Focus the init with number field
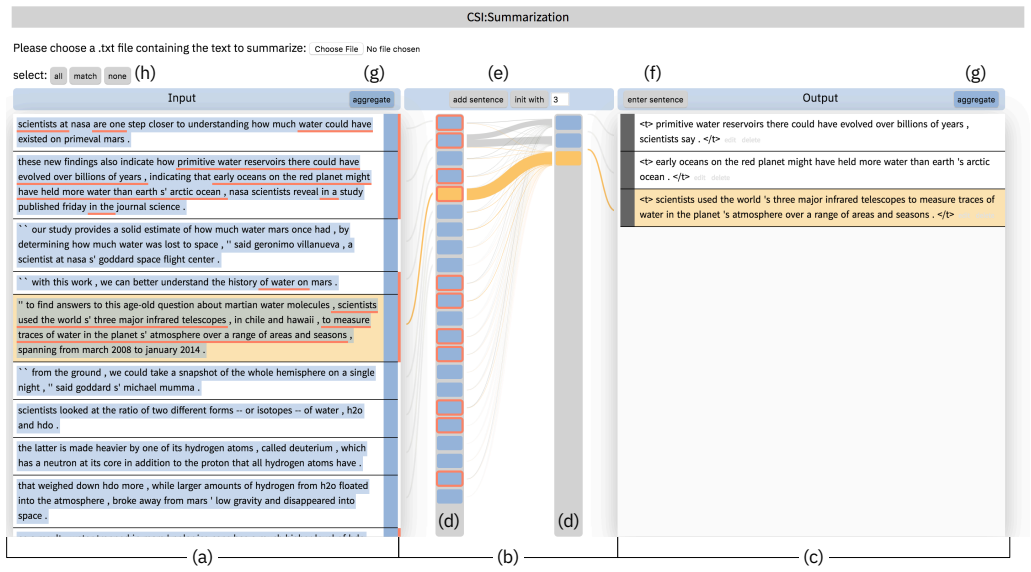 [x=560, y=99]
